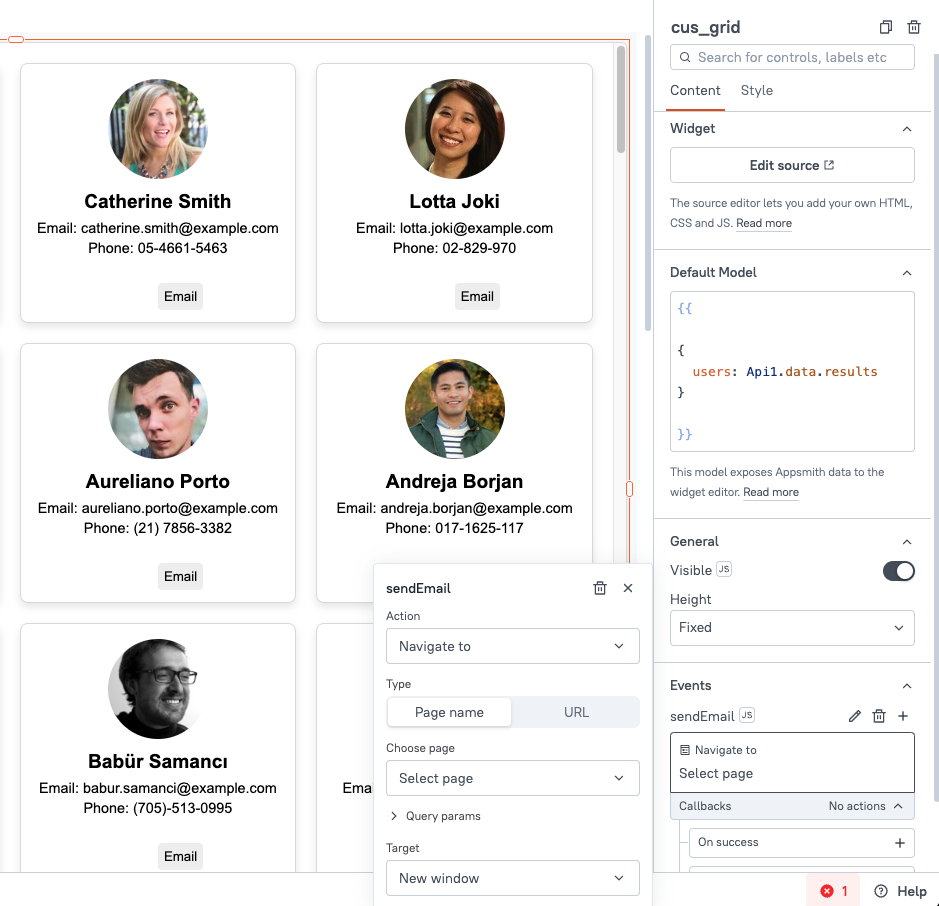Image resolution: width=939 pixels, height=906 pixels.
Task: Delete the sendEmail action via its trash icon
Action: [879, 716]
